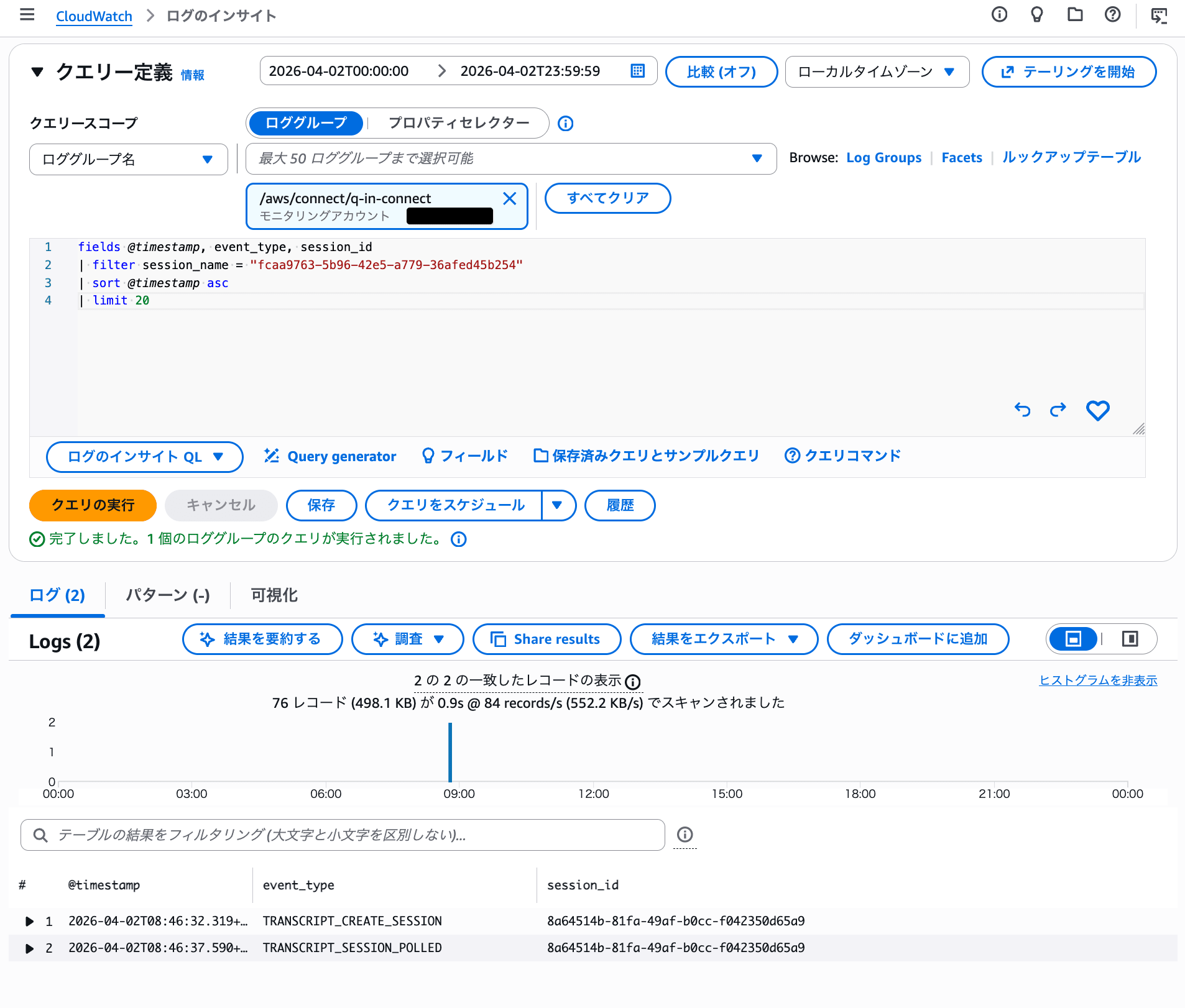
Task: Open the CloudShell icon in header
Action: click(1159, 15)
